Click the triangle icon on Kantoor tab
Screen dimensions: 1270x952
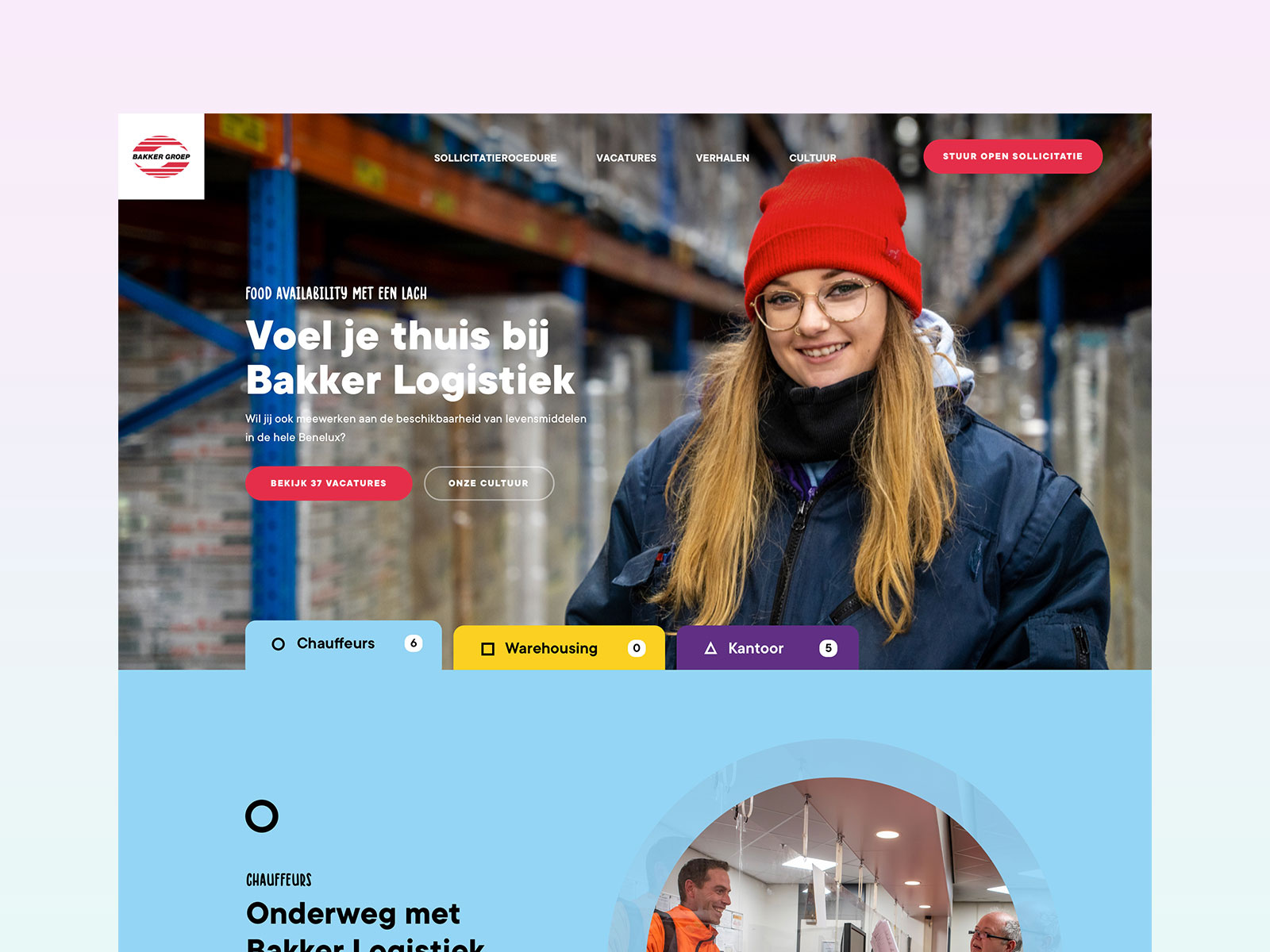pos(710,648)
